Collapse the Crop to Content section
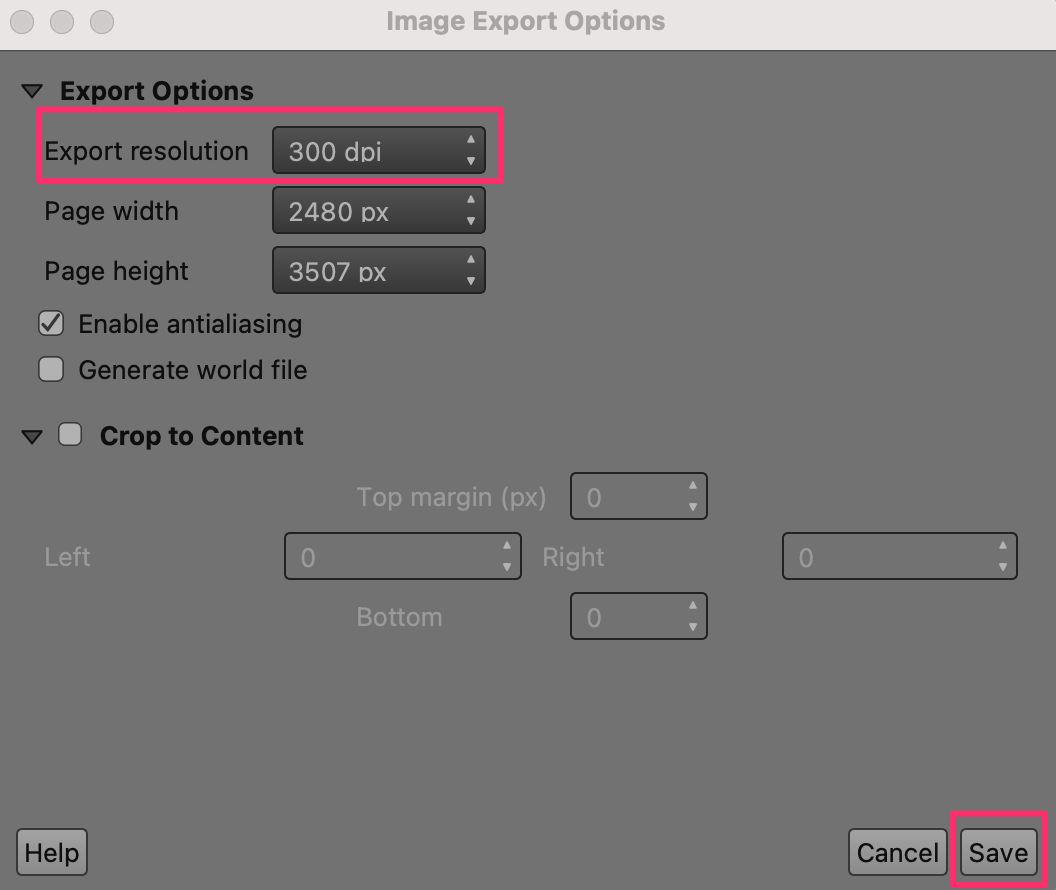 (x=32, y=437)
